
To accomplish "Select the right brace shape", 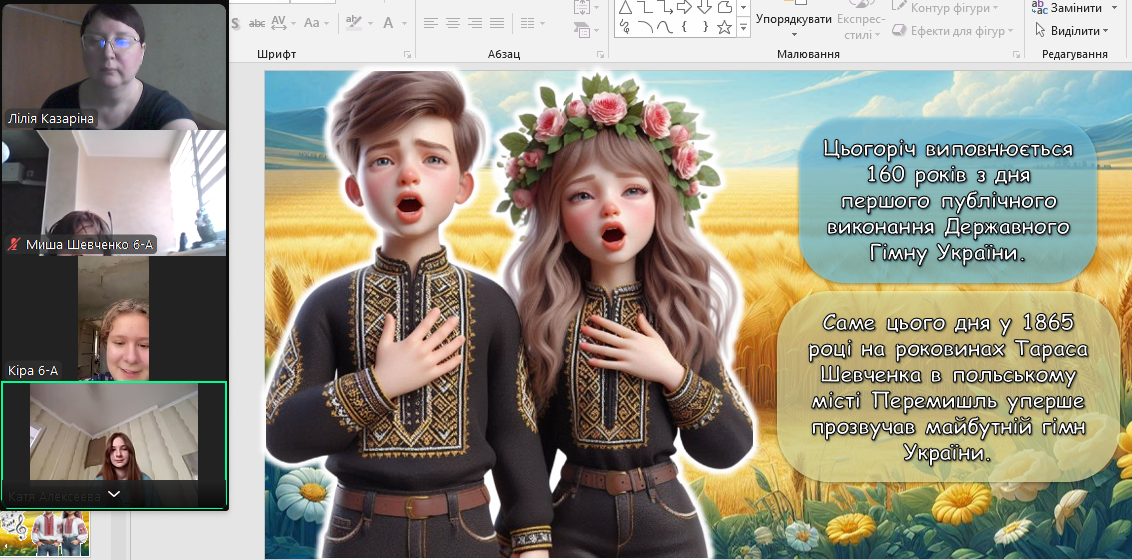I will [704, 27].
